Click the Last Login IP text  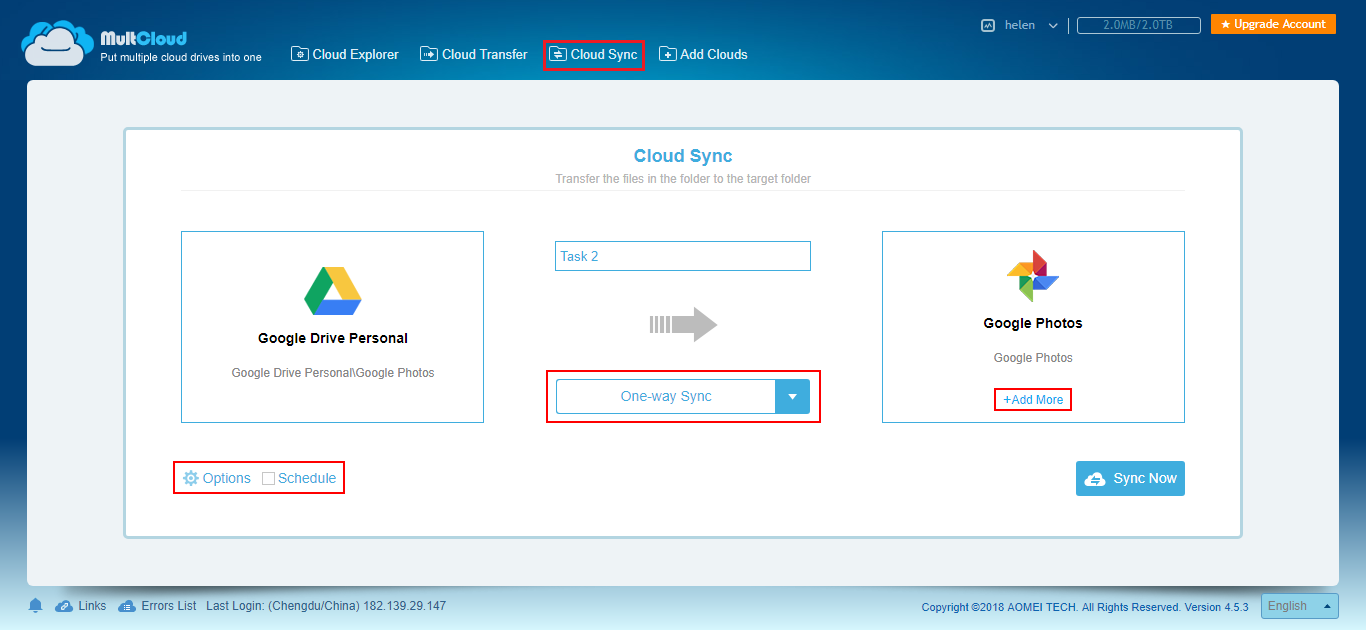326,605
